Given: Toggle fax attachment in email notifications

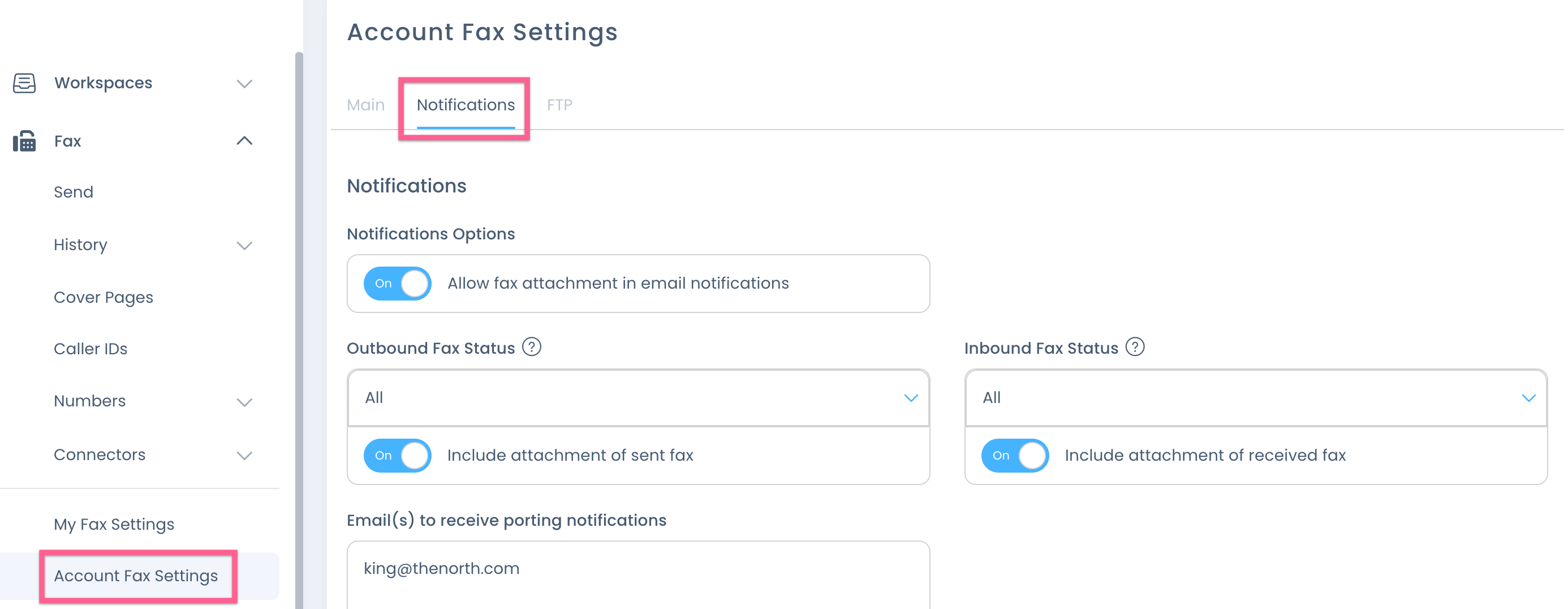Looking at the screenshot, I should pos(398,284).
